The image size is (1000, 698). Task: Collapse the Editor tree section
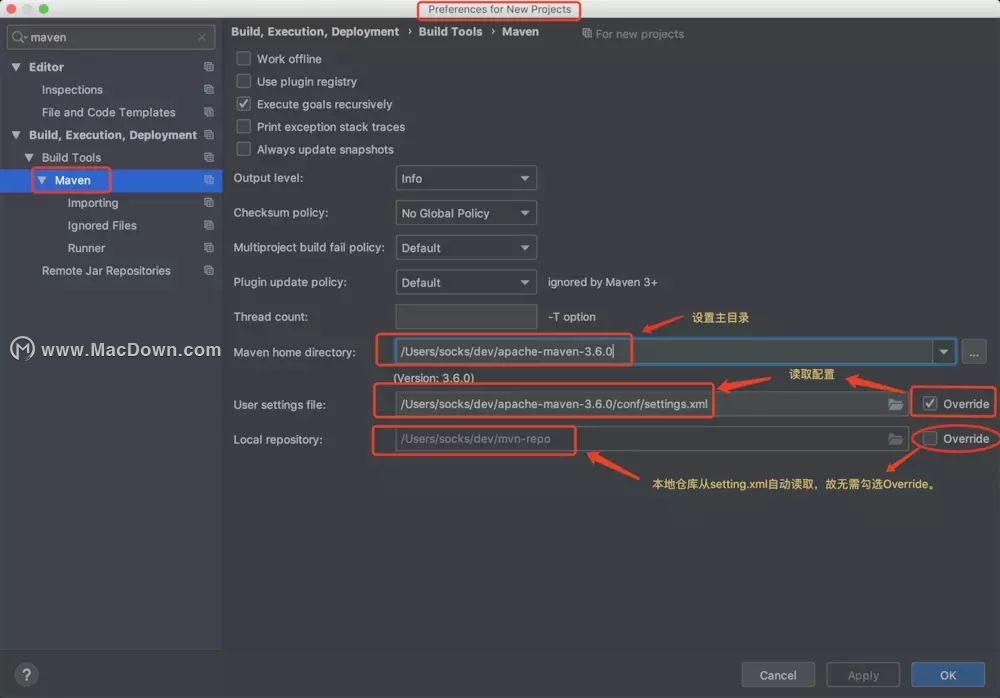(x=16, y=66)
